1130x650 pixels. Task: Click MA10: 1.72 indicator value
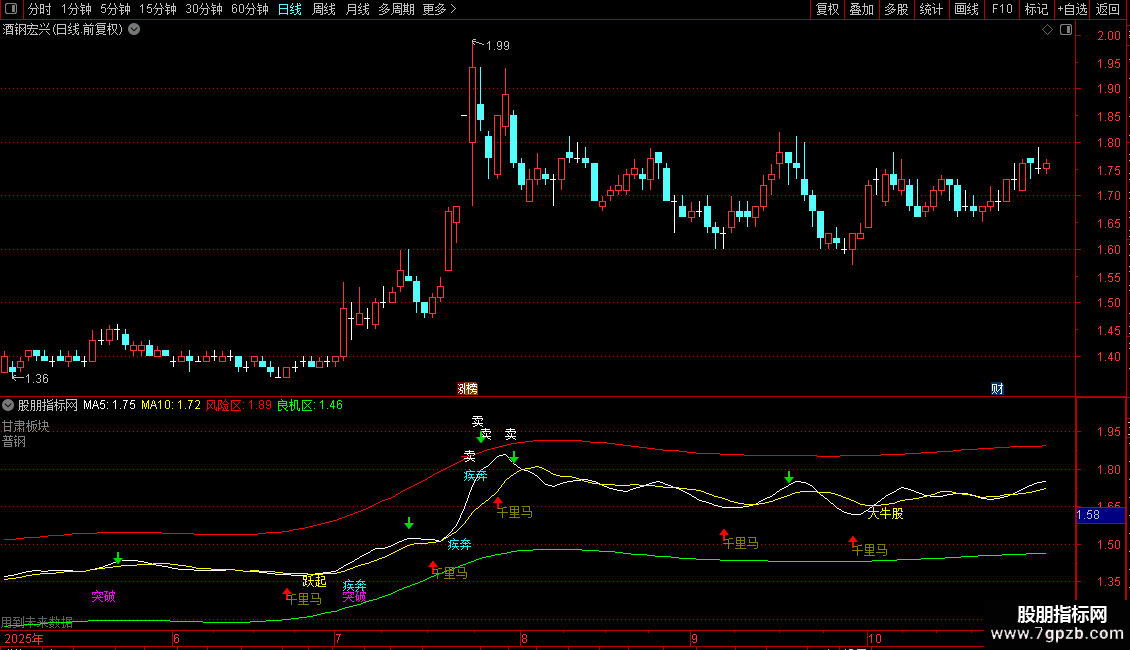point(171,405)
